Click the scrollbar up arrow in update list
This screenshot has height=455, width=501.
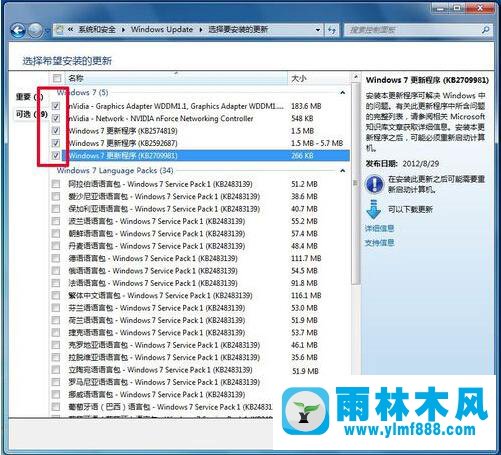[356, 77]
